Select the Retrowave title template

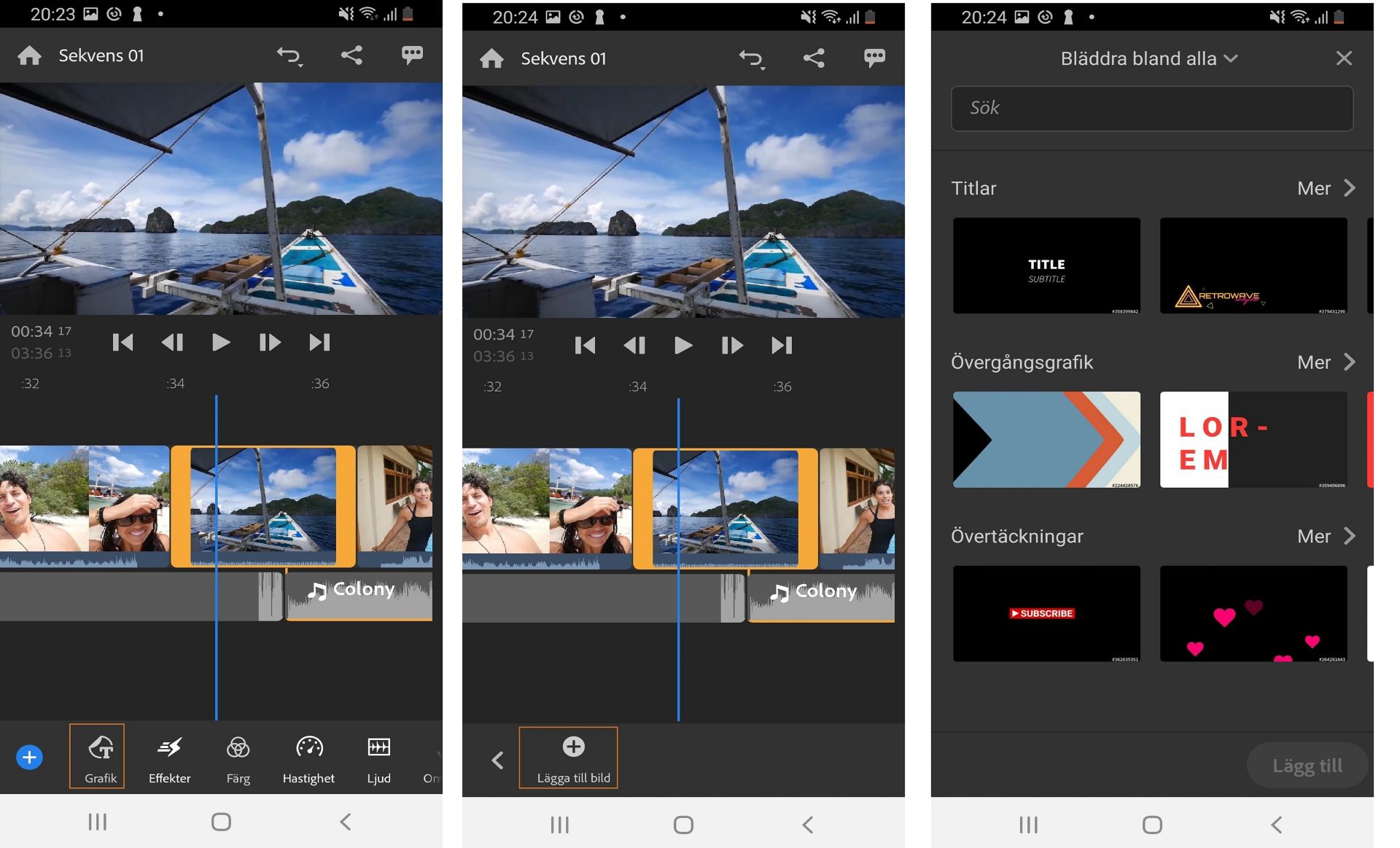[1253, 266]
